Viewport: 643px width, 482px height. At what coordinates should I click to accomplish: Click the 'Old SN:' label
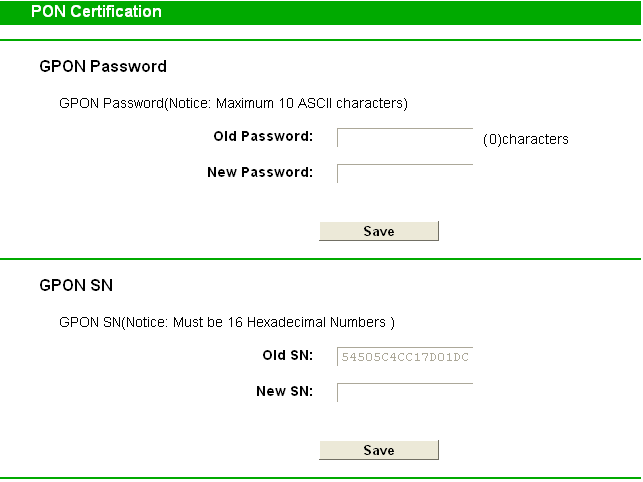(x=287, y=355)
